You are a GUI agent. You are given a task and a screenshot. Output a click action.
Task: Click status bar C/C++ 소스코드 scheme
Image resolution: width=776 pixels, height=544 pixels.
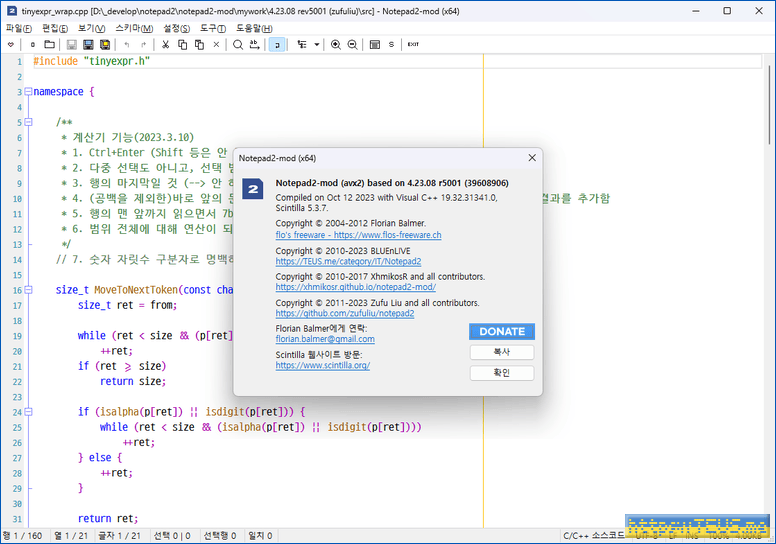click(594, 536)
